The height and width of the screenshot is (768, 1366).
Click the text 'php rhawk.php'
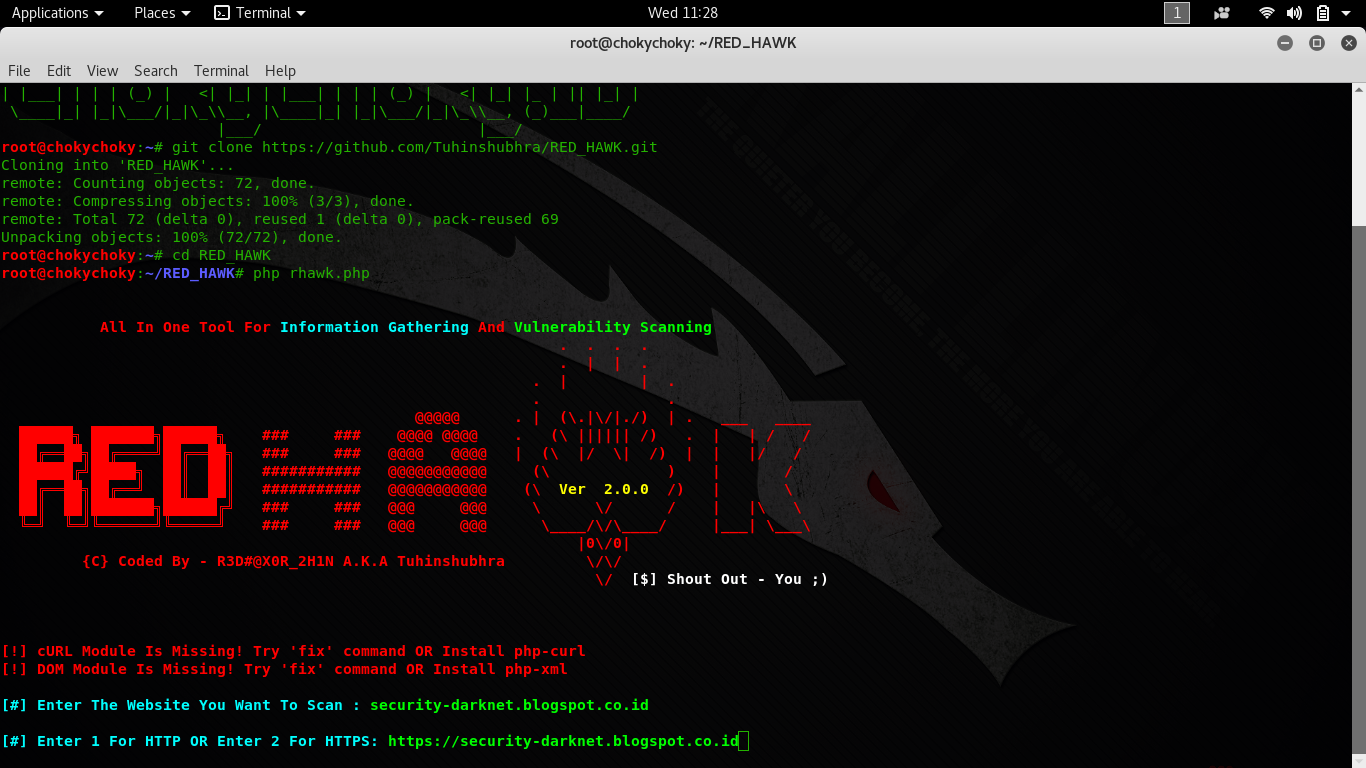311,273
